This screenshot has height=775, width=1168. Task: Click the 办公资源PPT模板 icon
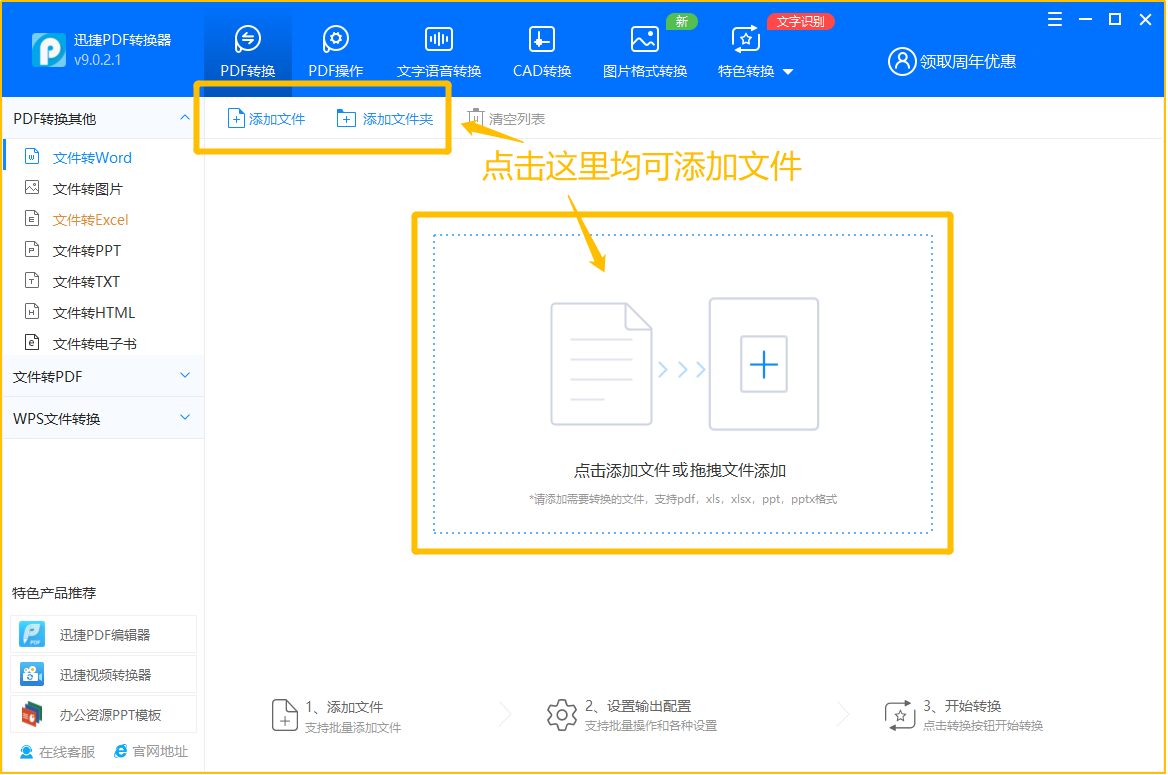click(32, 715)
